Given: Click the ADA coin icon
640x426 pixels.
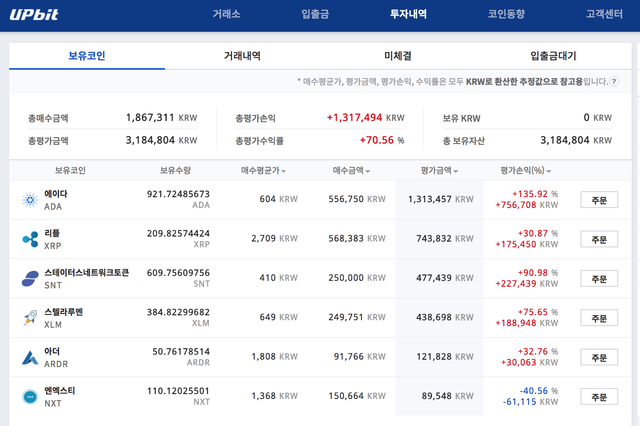Looking at the screenshot, I should click(x=30, y=200).
